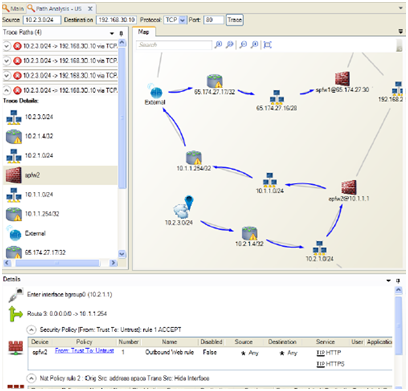Click the Trace button

click(235, 20)
